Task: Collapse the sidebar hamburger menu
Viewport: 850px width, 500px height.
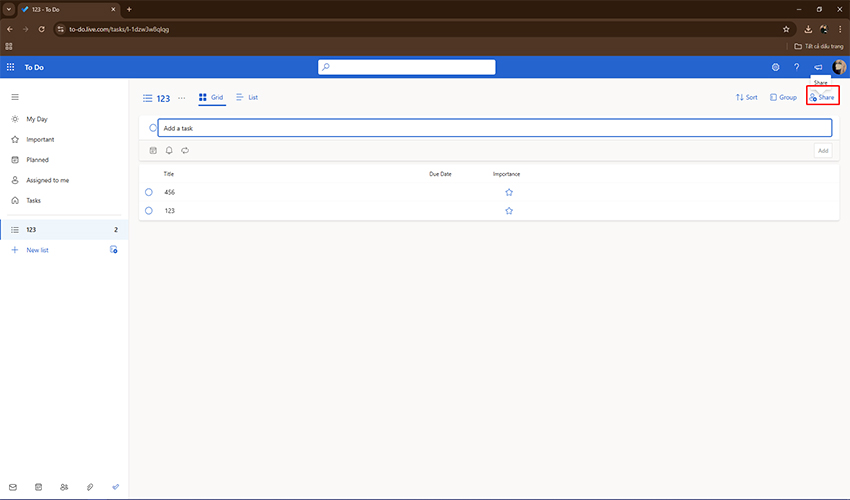Action: tap(15, 97)
